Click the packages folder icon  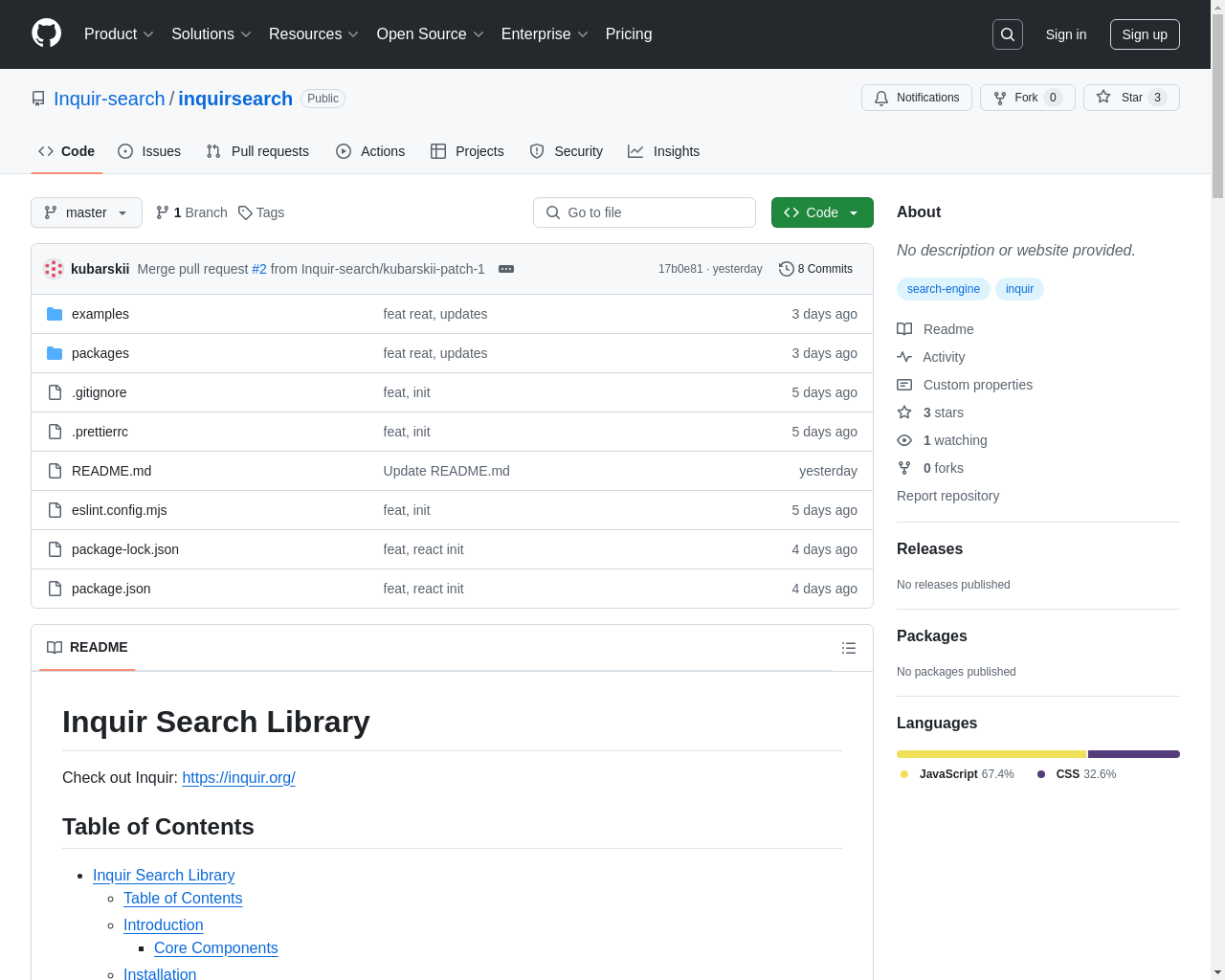pos(55,353)
